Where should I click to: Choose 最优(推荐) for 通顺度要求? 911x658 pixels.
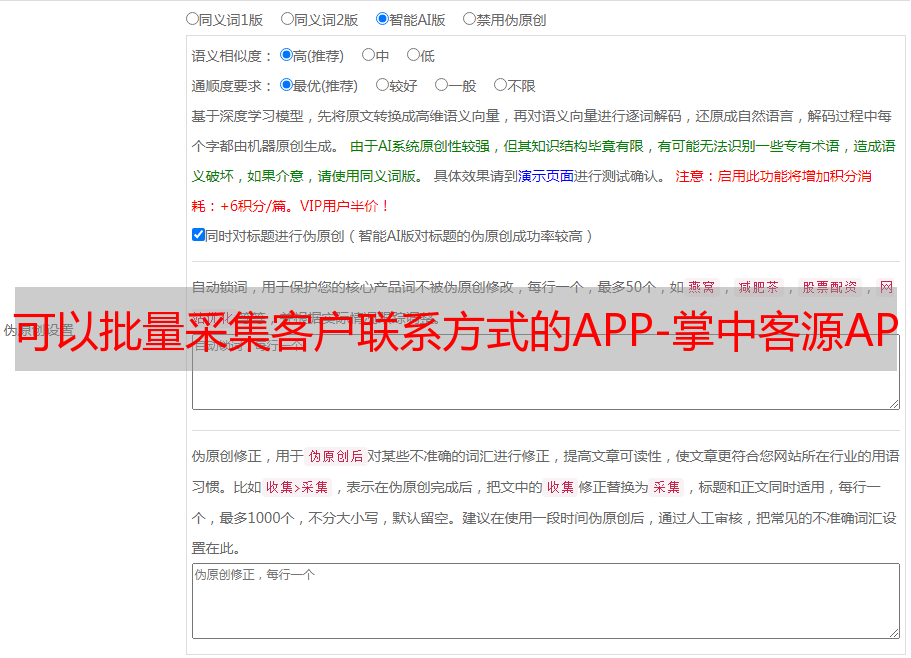286,85
